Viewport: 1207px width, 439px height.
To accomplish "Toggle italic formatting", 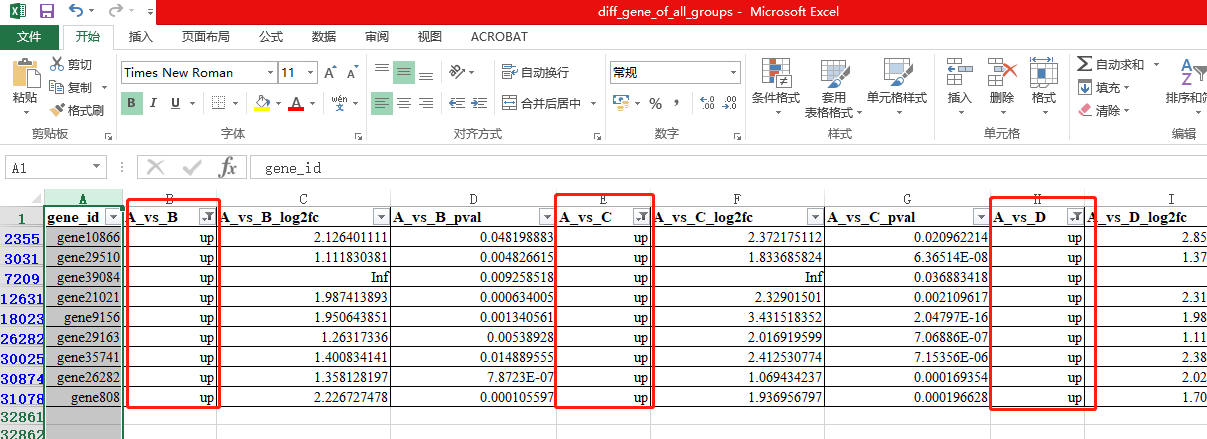I will pos(153,103).
